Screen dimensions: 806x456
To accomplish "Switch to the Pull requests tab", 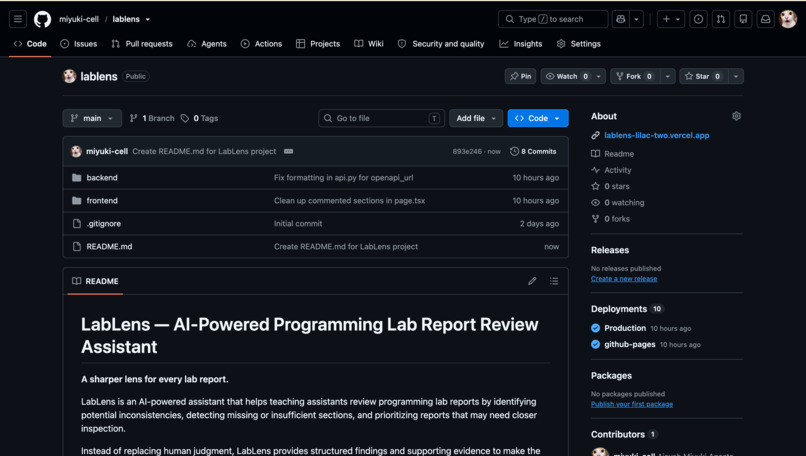I will pos(142,44).
